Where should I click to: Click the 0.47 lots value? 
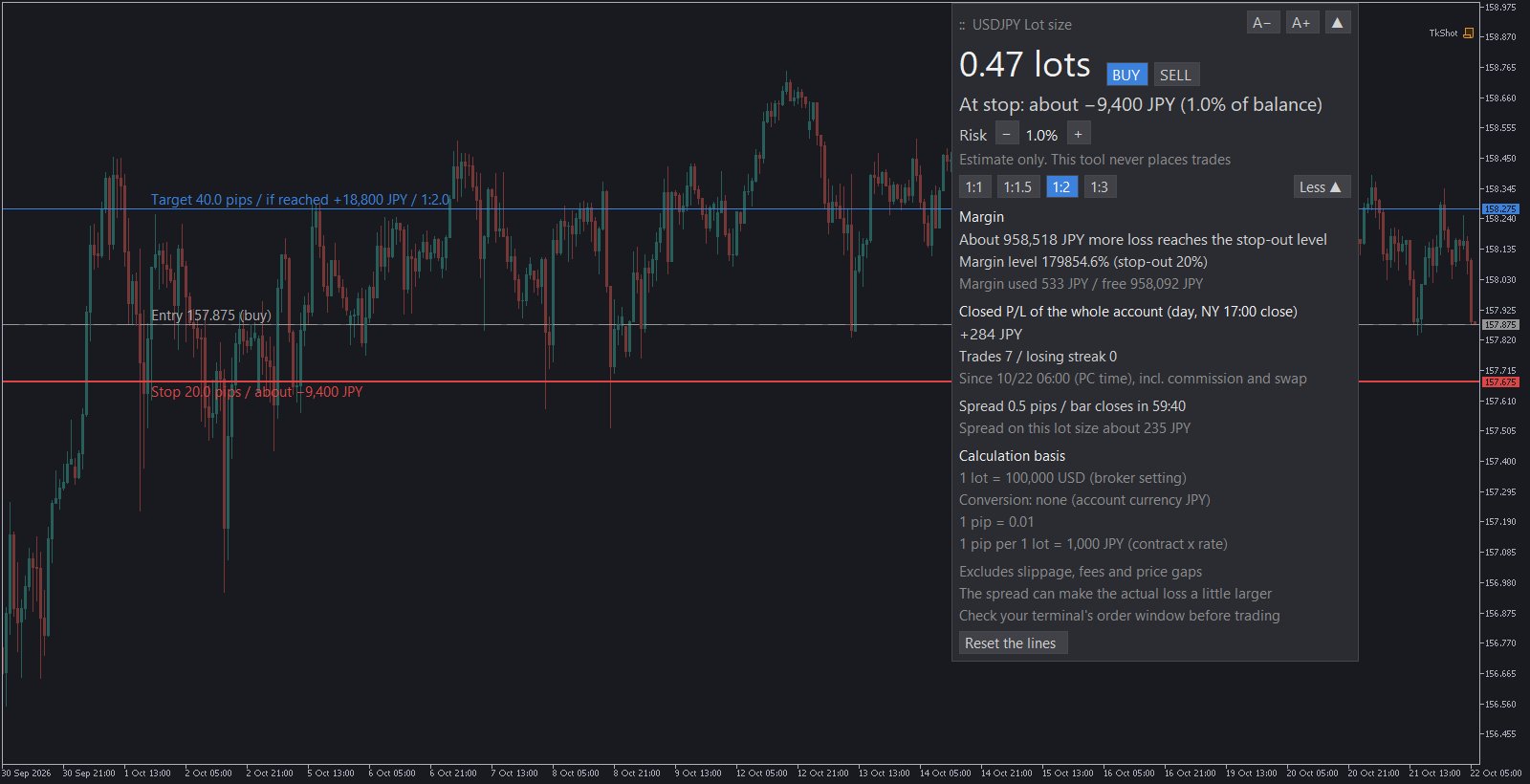tap(1024, 65)
